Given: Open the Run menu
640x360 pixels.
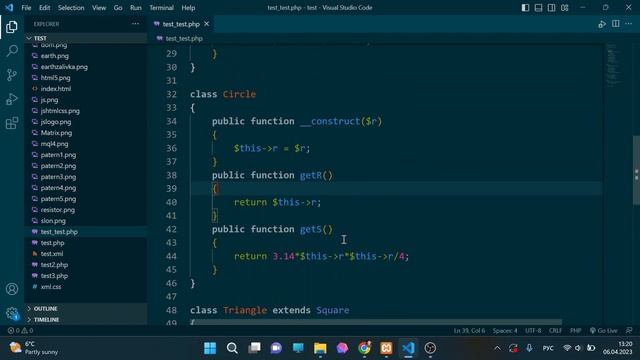Looking at the screenshot, I should [136, 8].
